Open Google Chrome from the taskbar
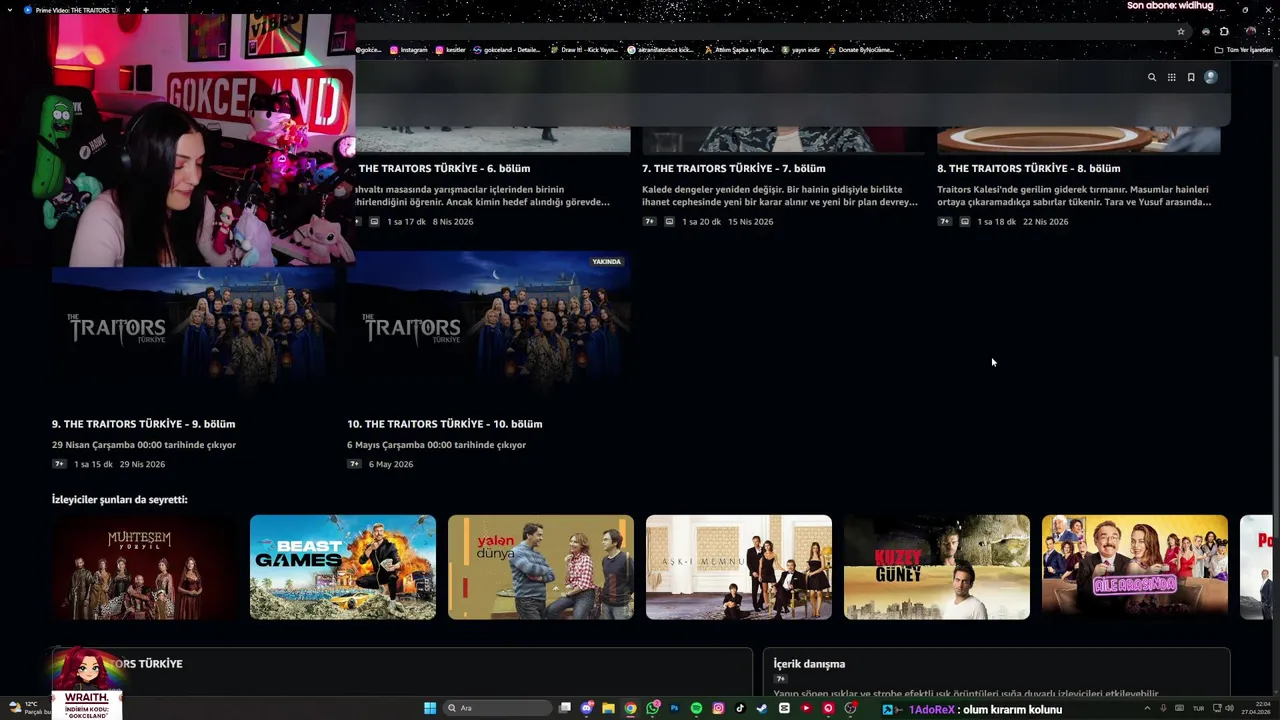Image resolution: width=1280 pixels, height=720 pixels. (630, 708)
